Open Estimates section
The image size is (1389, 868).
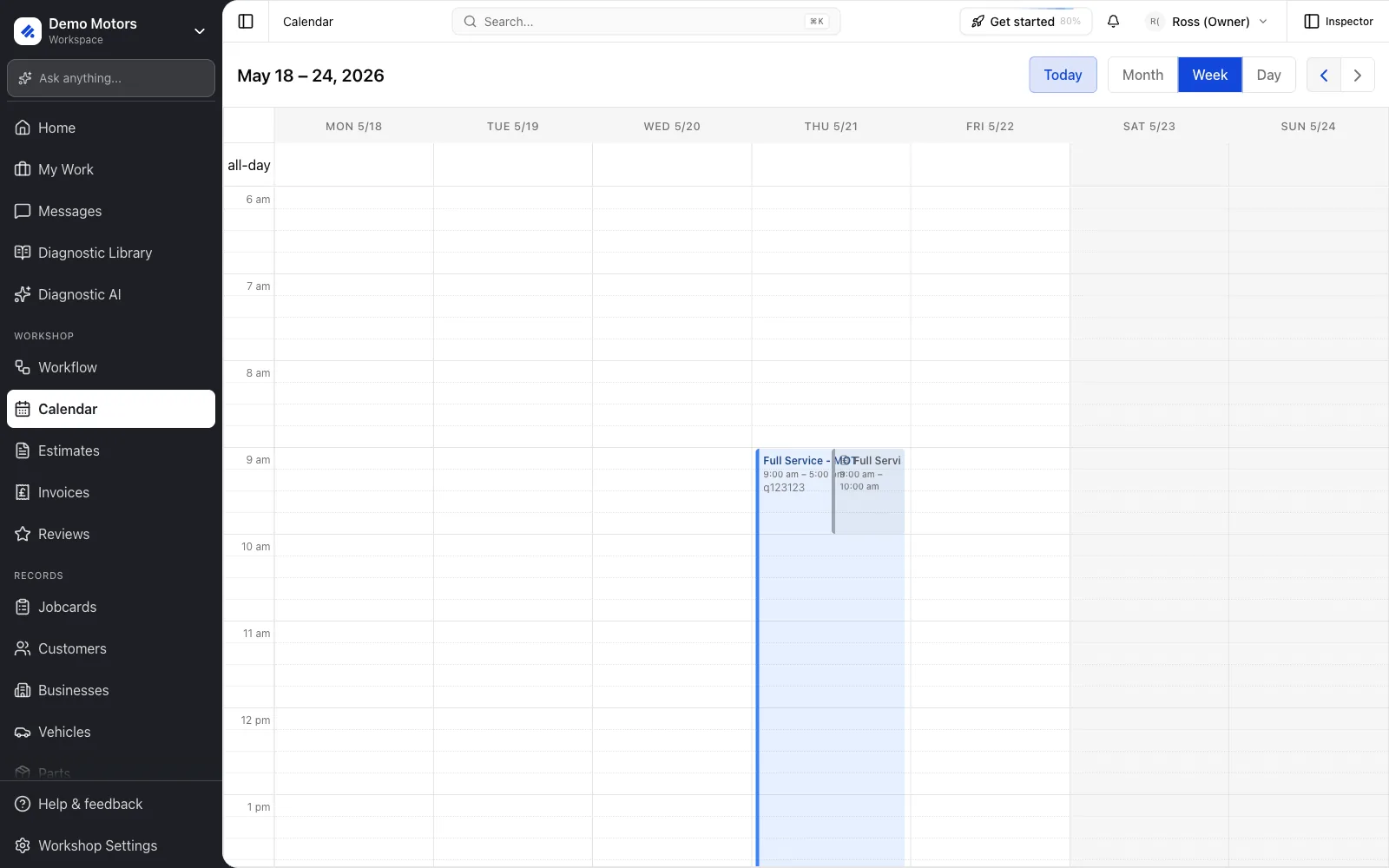111,450
